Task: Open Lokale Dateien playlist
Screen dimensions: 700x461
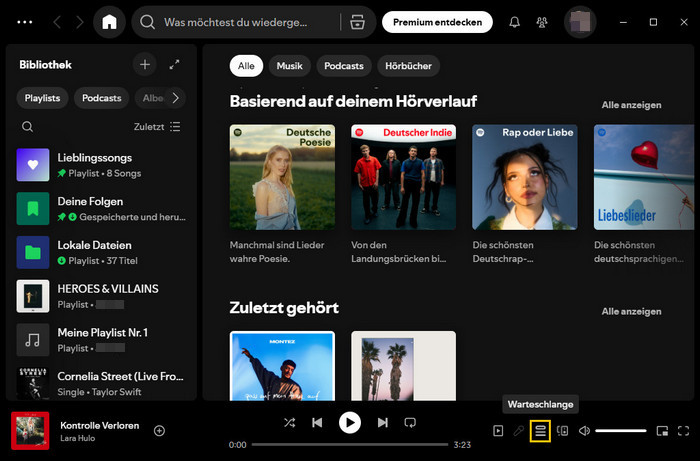Action: [x=101, y=253]
